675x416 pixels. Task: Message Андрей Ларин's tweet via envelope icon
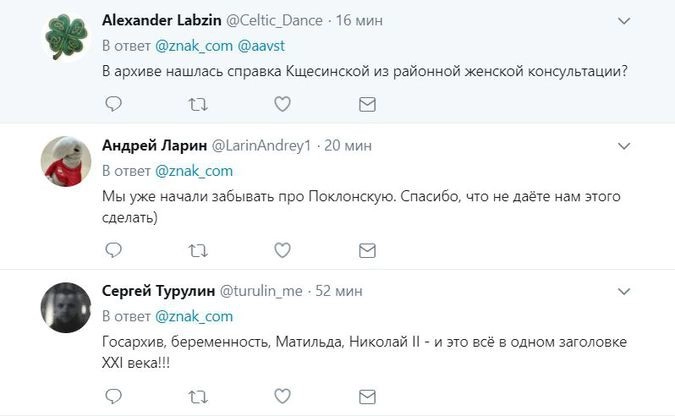click(367, 249)
